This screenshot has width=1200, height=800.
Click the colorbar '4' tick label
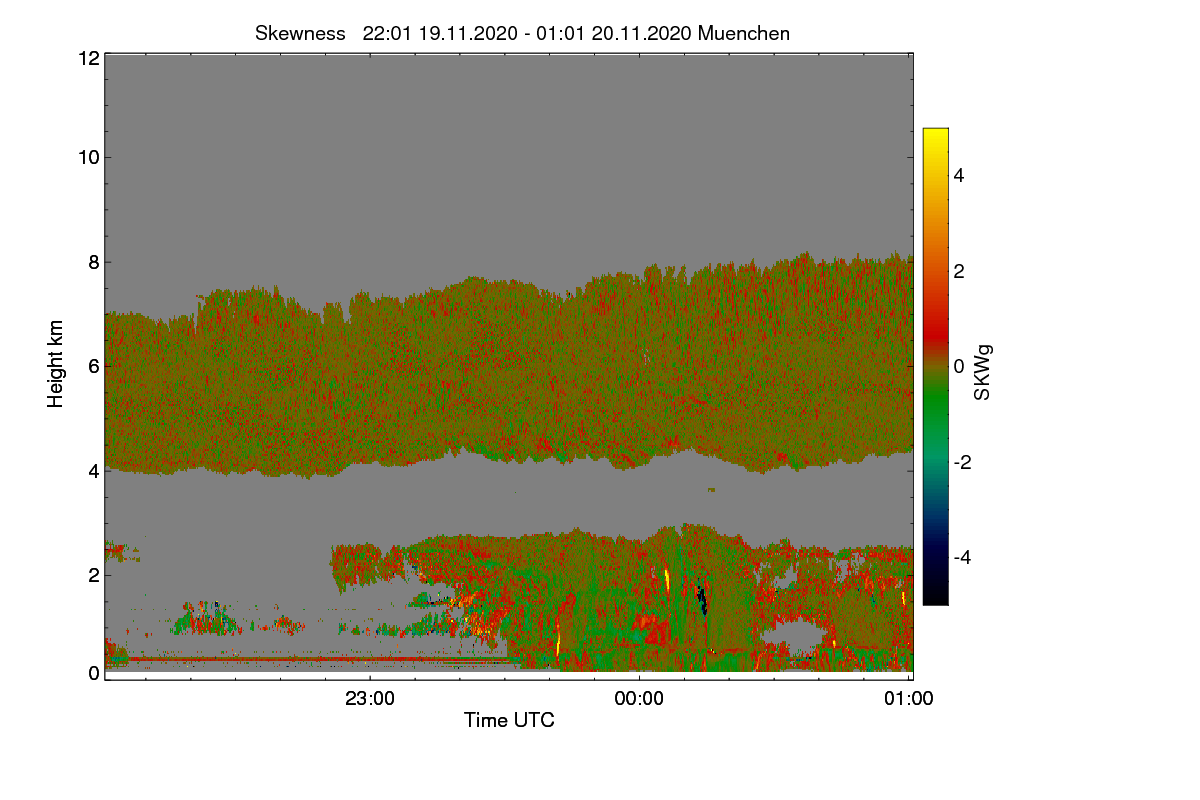(x=960, y=175)
